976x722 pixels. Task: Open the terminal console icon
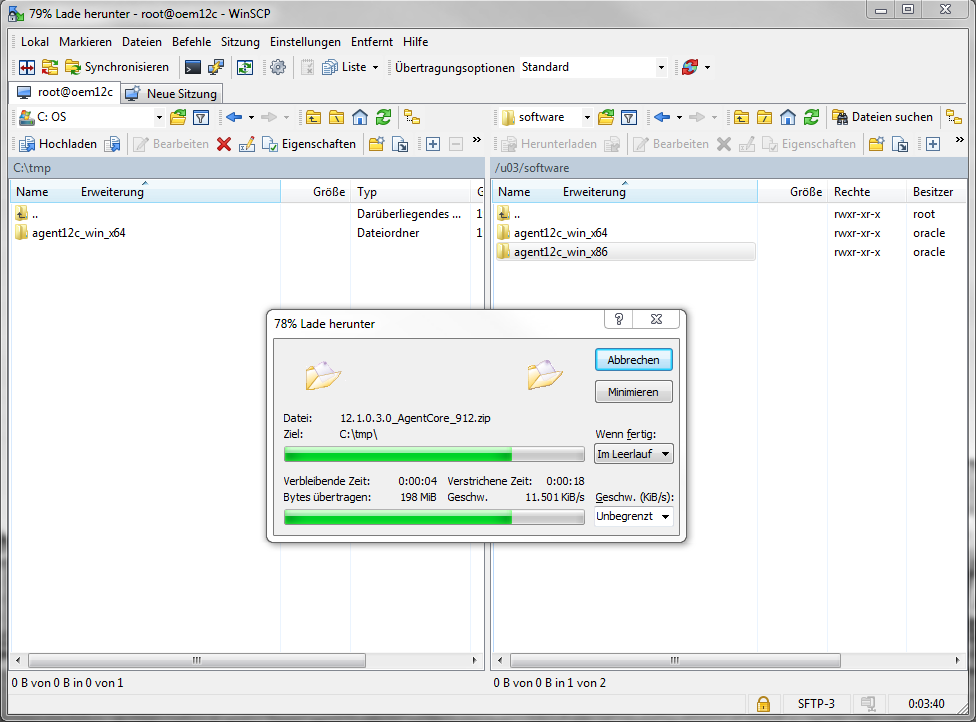point(193,67)
